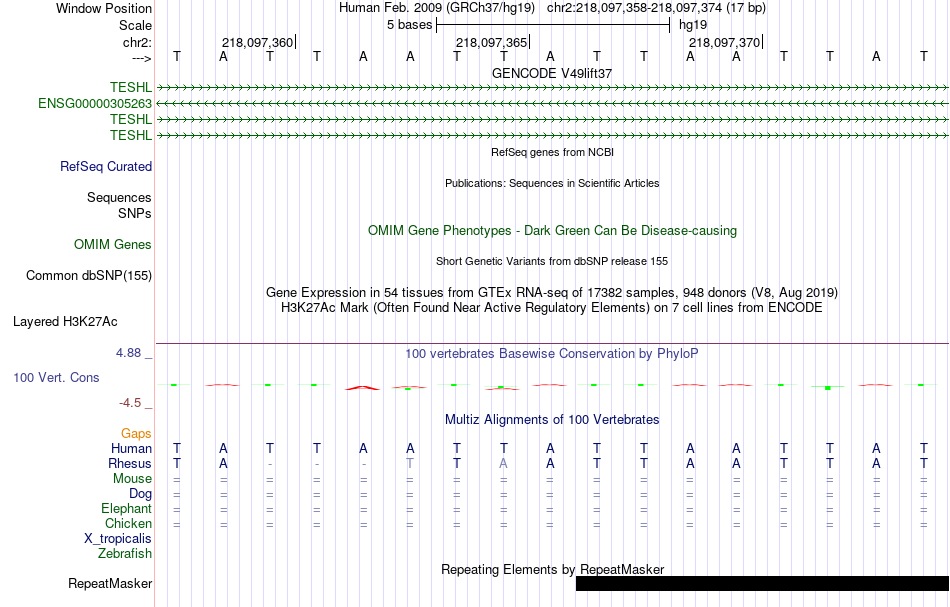This screenshot has width=950, height=607.
Task: Click the '5 bases' scale bar label
Action: [410, 25]
